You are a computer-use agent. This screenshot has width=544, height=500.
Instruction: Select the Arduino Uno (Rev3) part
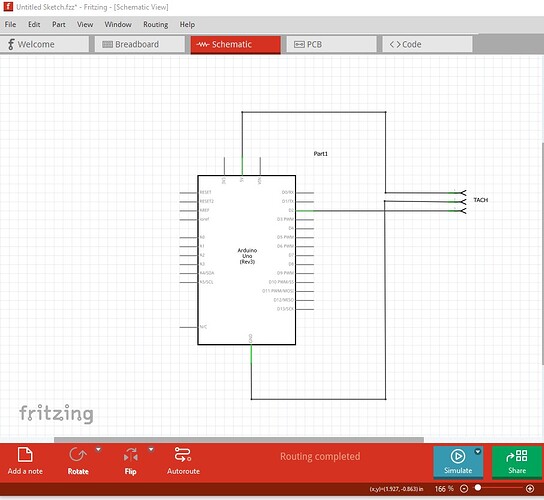click(x=247, y=260)
